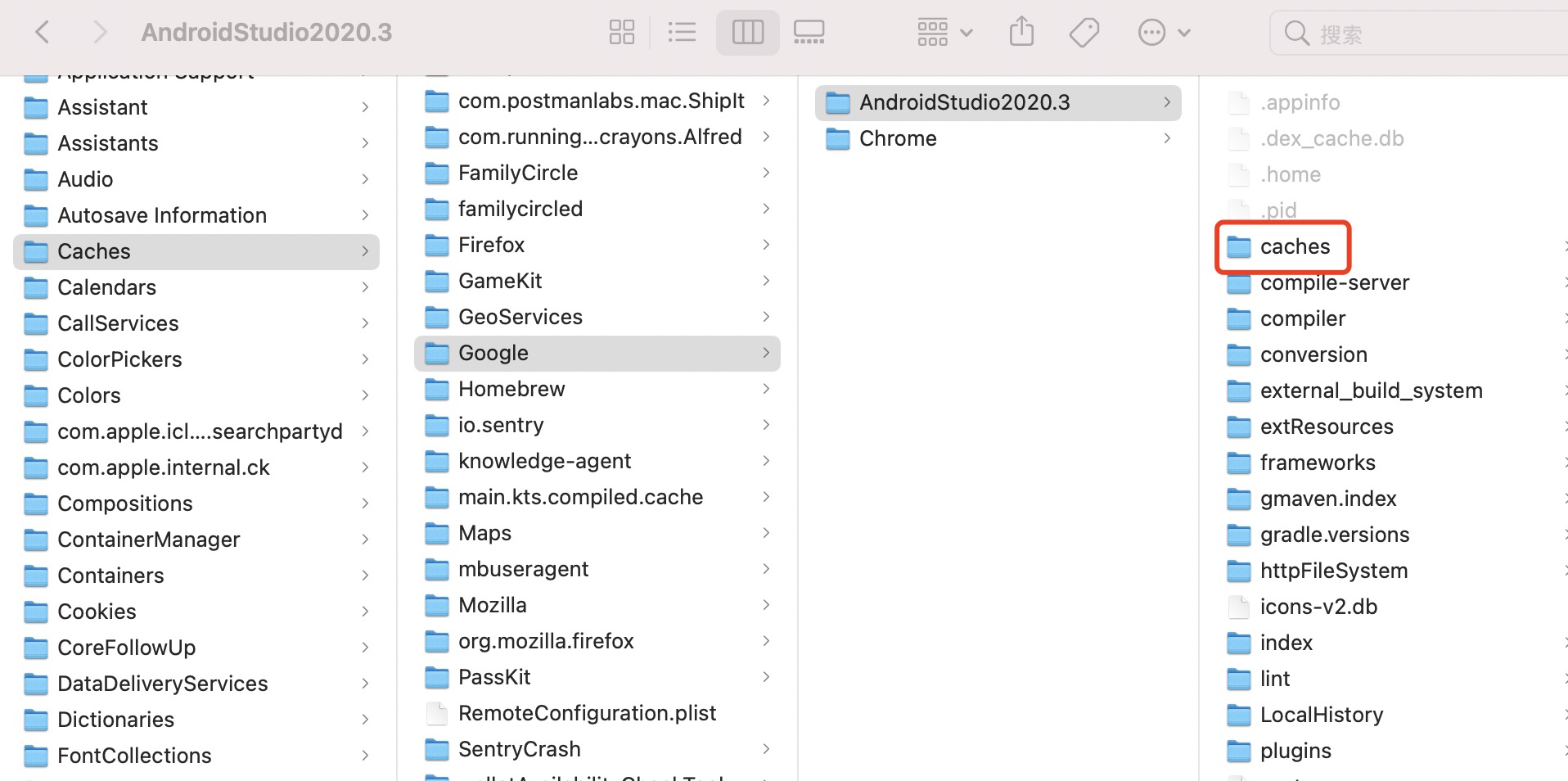Focus the Finder search field
Screen dimensions: 1568x781
coord(1419,34)
